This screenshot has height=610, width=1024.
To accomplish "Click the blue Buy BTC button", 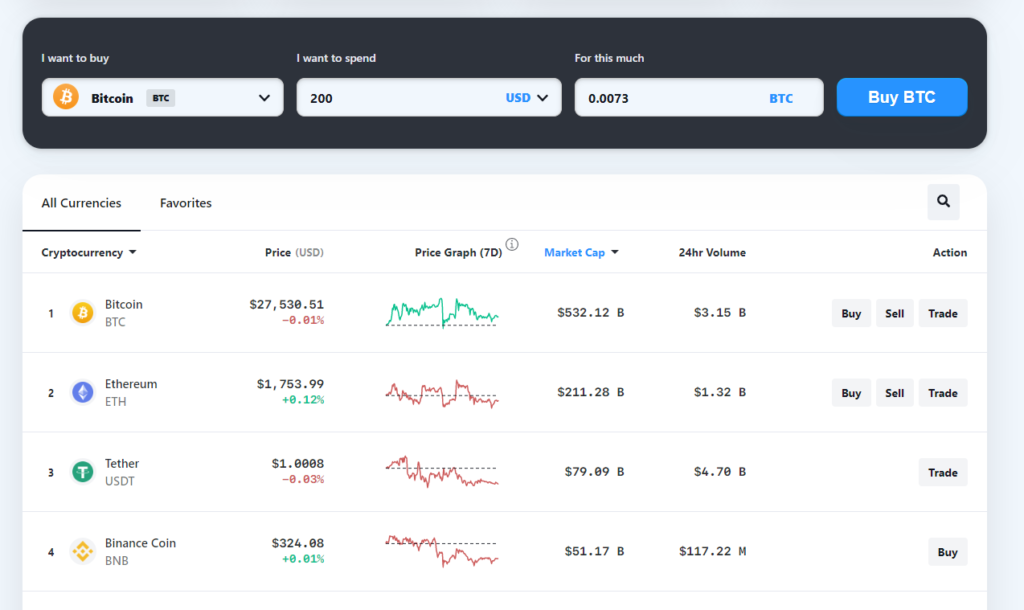I will (902, 97).
